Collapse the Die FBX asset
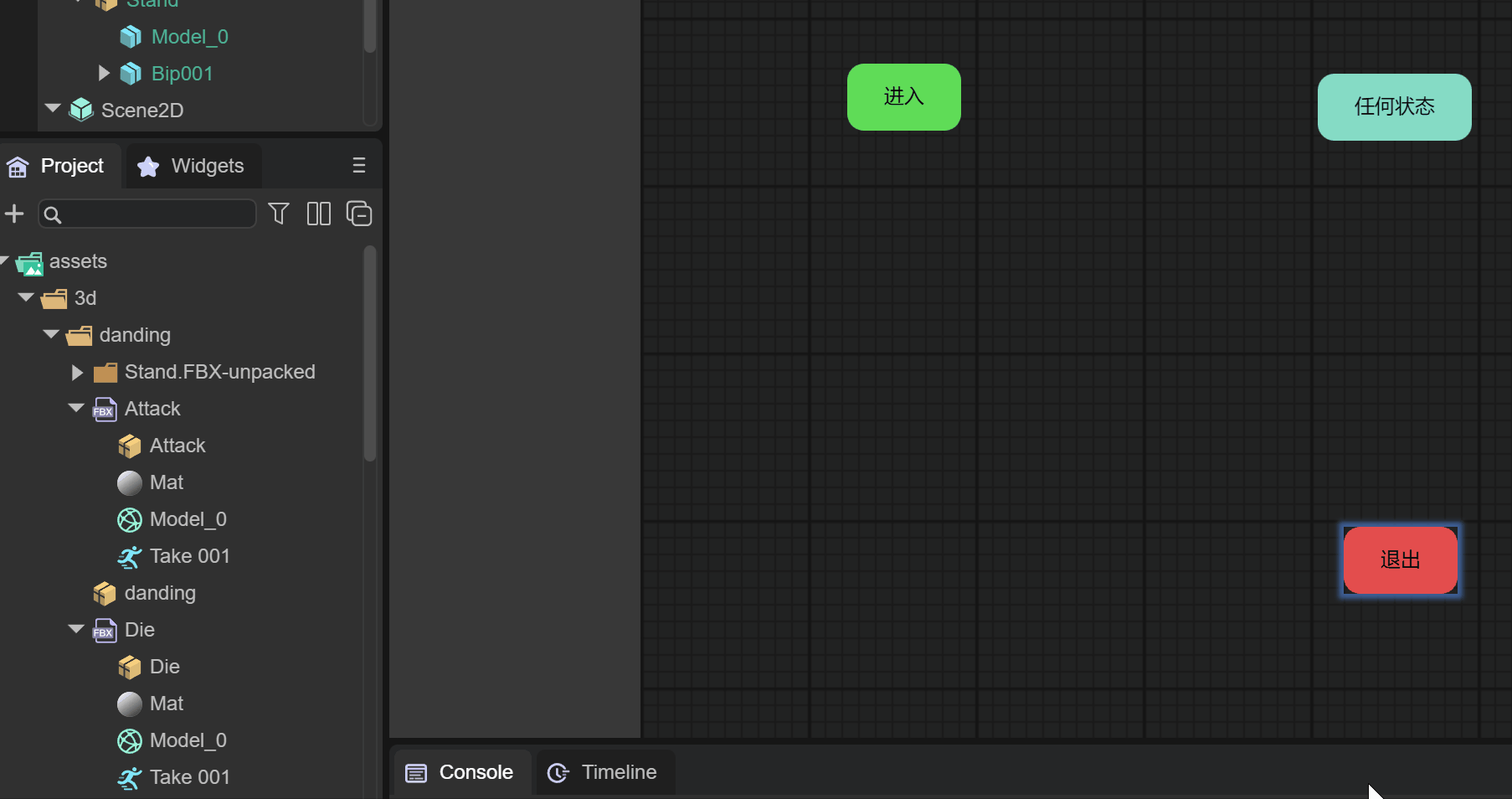The width and height of the screenshot is (1512, 799). click(76, 630)
